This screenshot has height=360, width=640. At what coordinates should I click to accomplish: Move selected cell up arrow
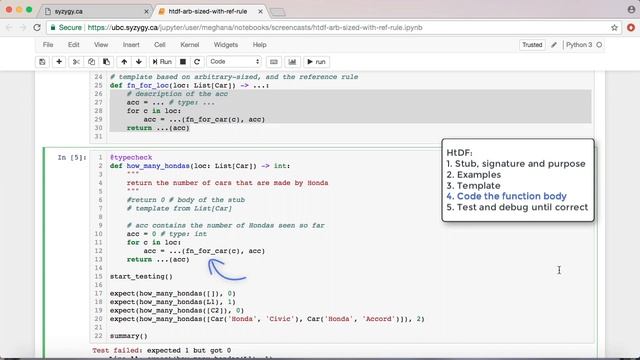(x=124, y=62)
